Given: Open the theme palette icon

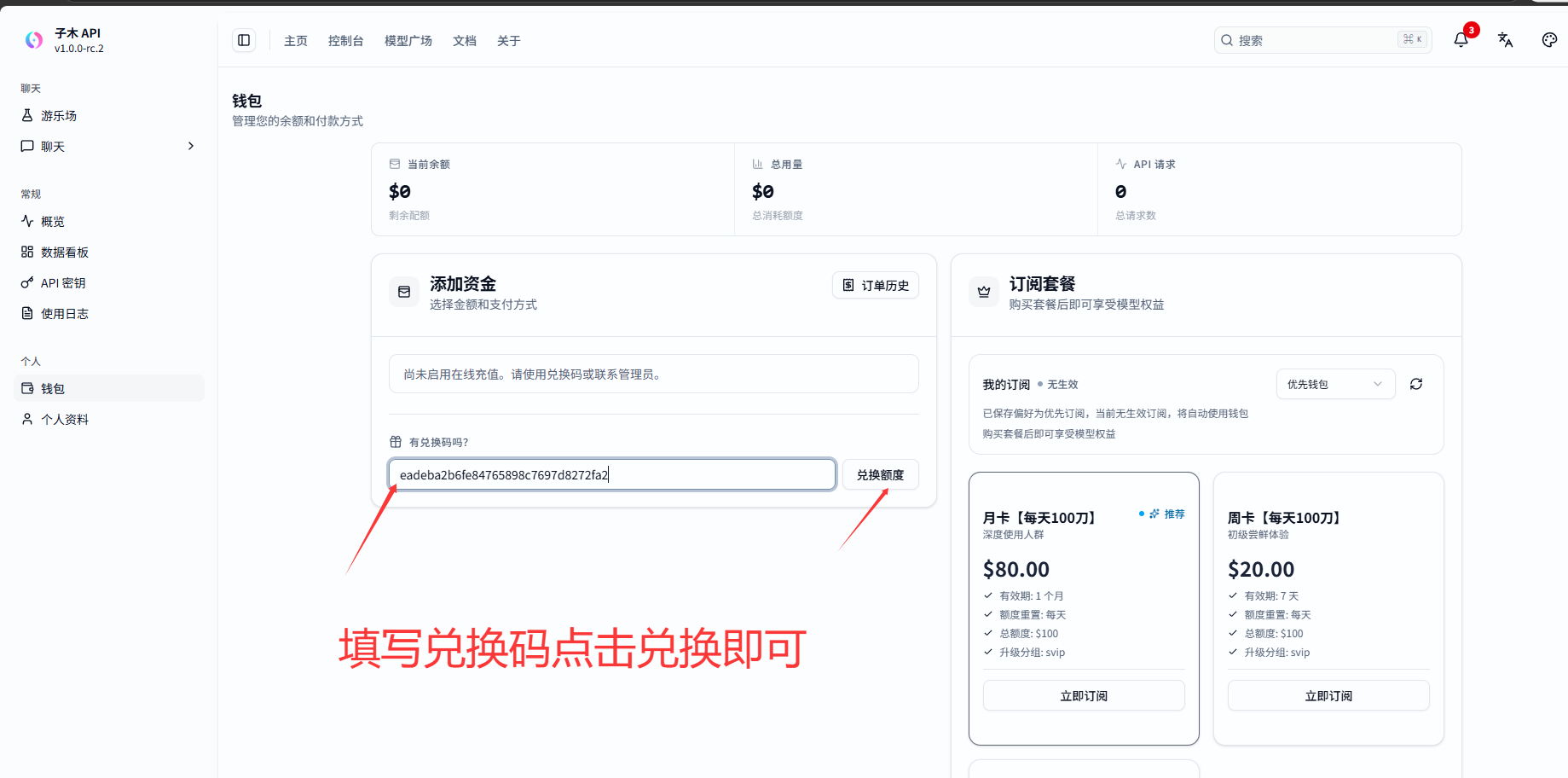Looking at the screenshot, I should (x=1550, y=40).
